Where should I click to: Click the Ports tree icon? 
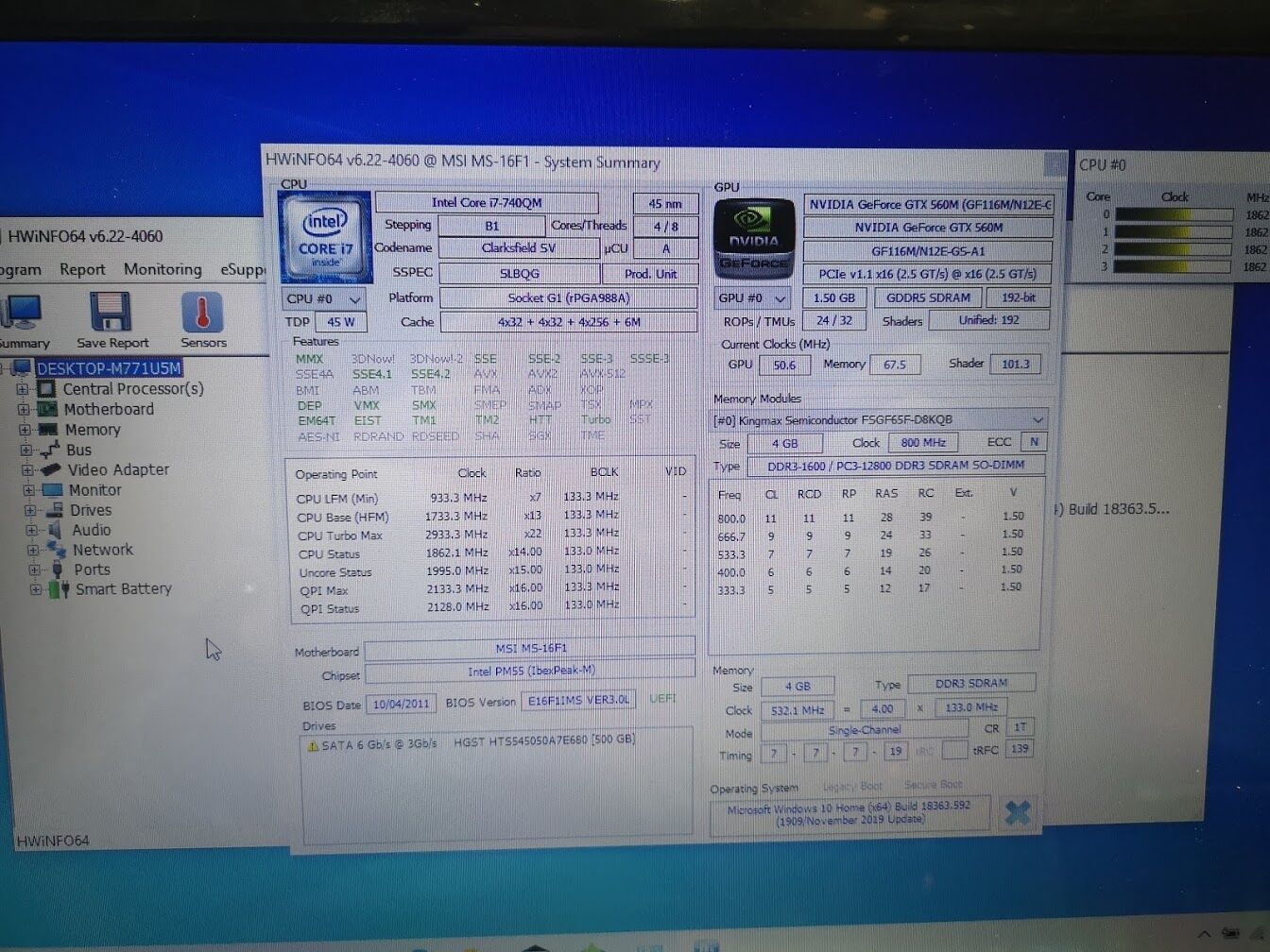59,569
